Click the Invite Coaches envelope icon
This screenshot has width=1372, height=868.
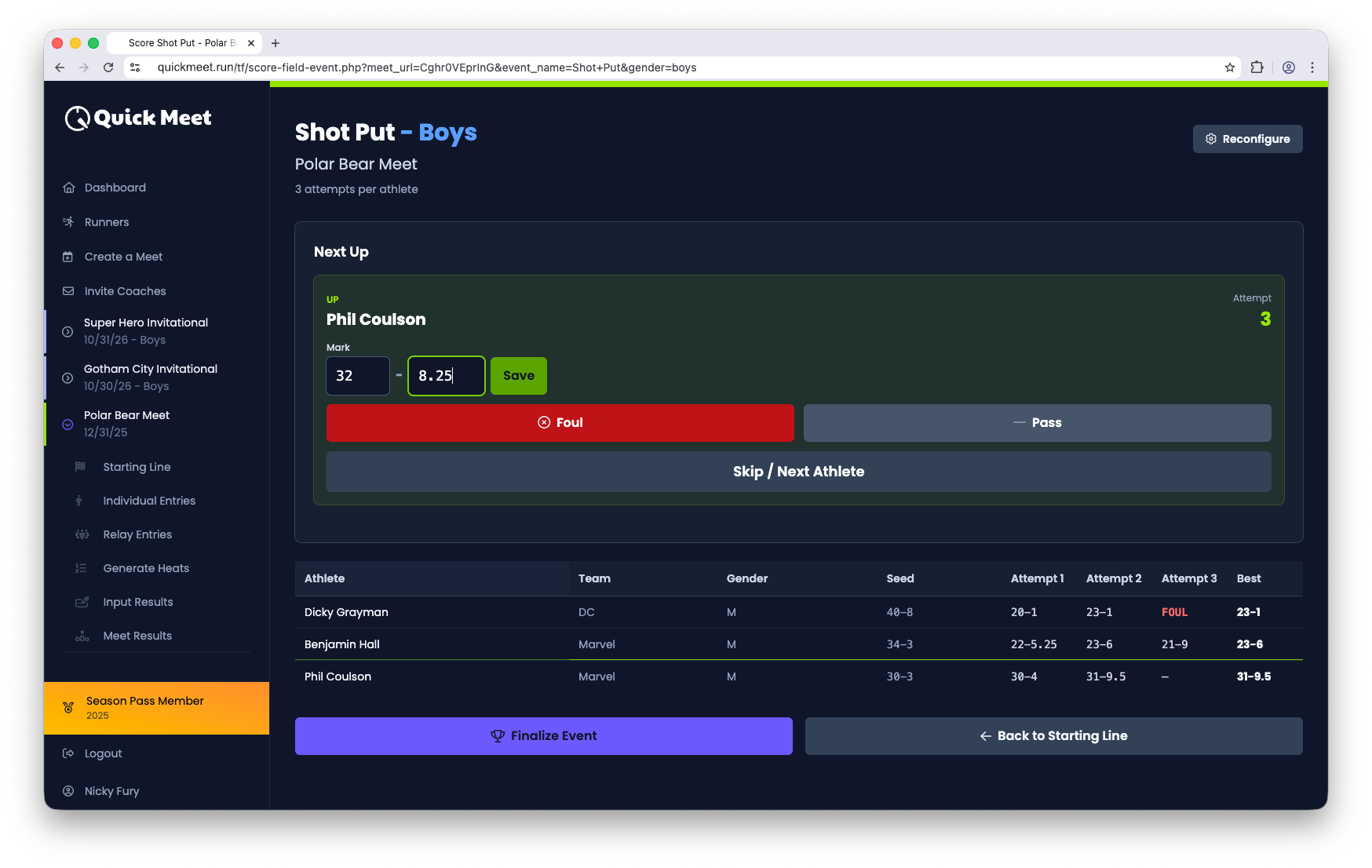[69, 291]
